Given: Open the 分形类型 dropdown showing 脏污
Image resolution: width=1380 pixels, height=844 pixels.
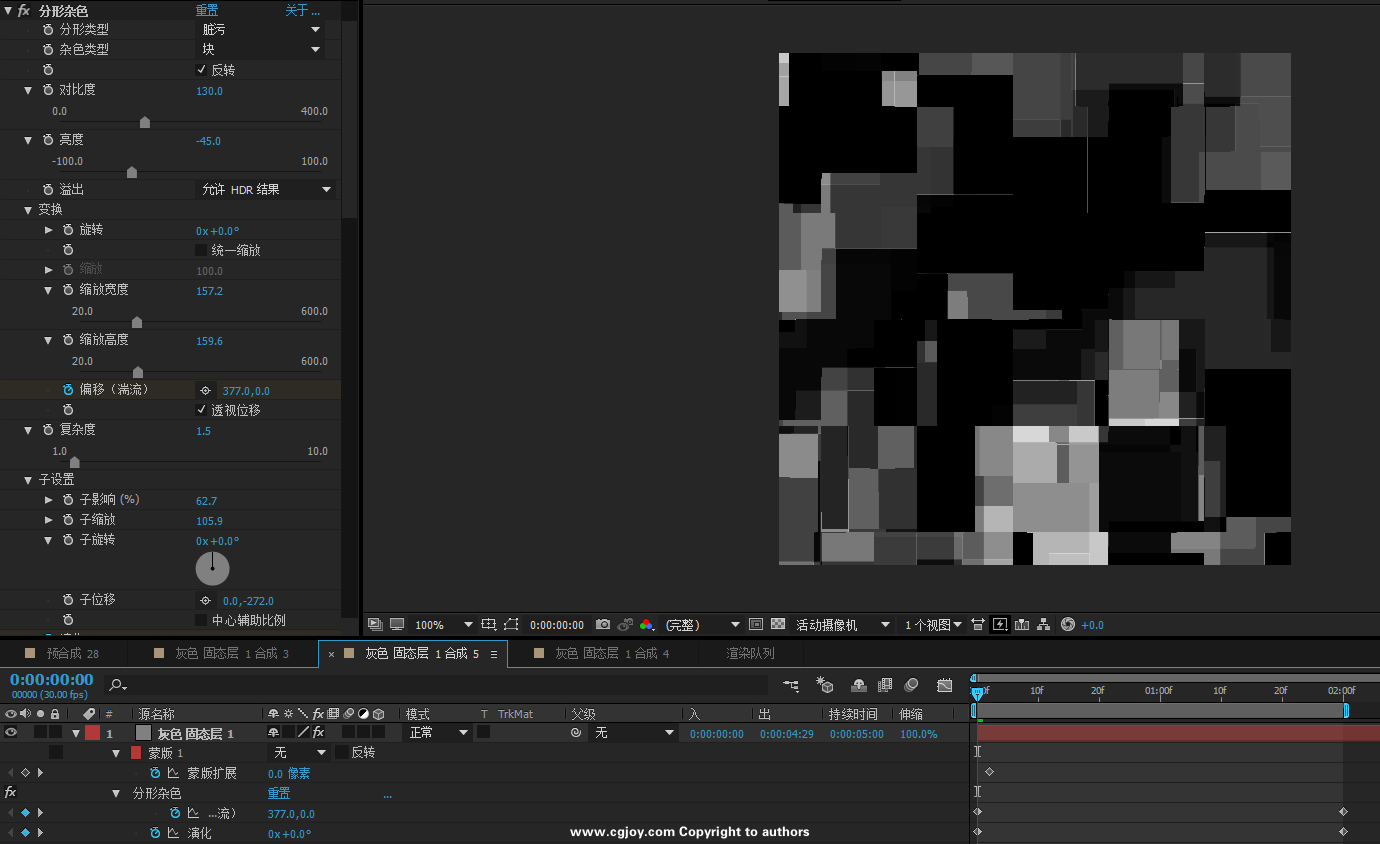Looking at the screenshot, I should click(x=260, y=29).
